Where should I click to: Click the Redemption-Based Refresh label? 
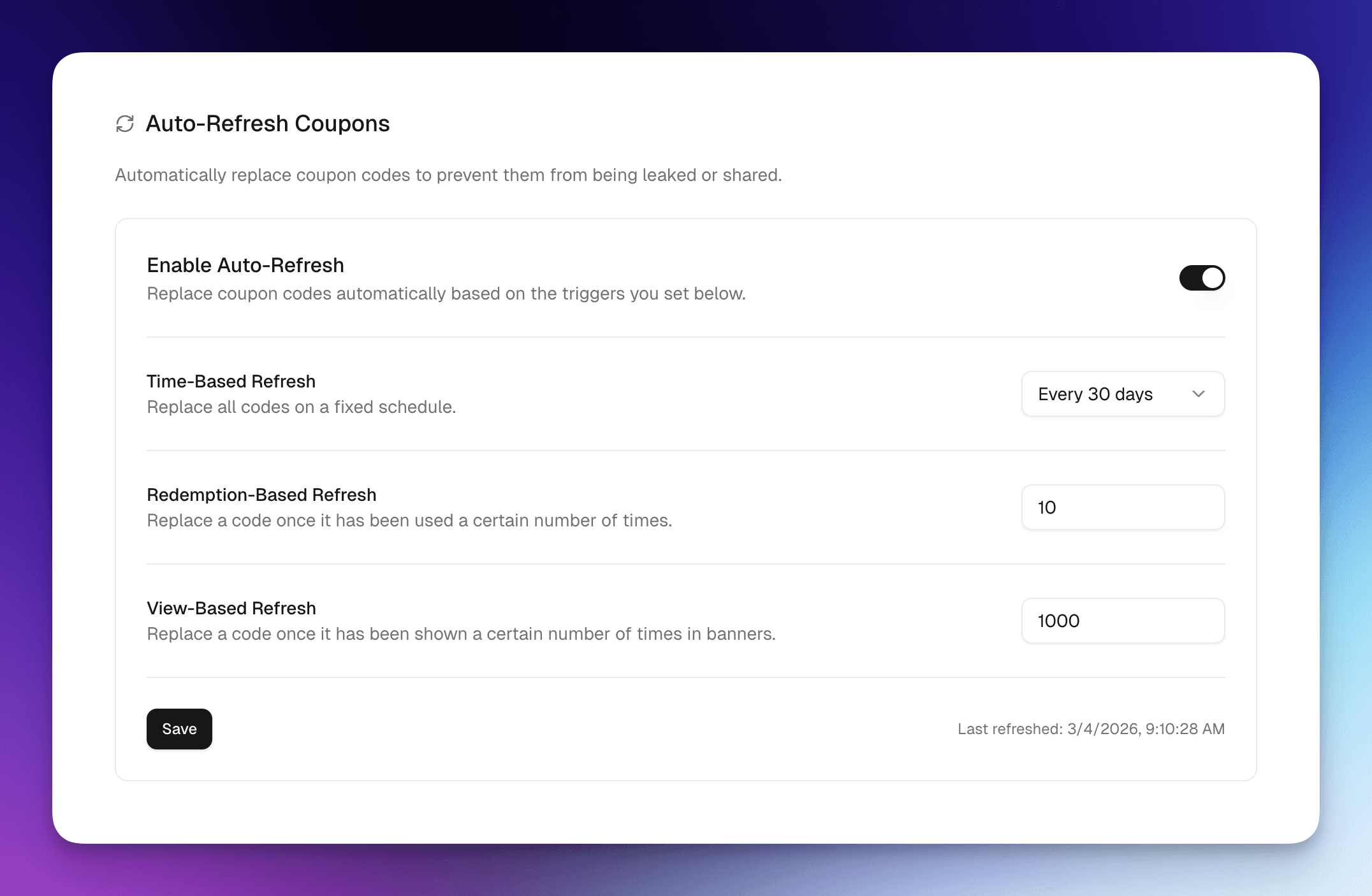pyautogui.click(x=261, y=495)
